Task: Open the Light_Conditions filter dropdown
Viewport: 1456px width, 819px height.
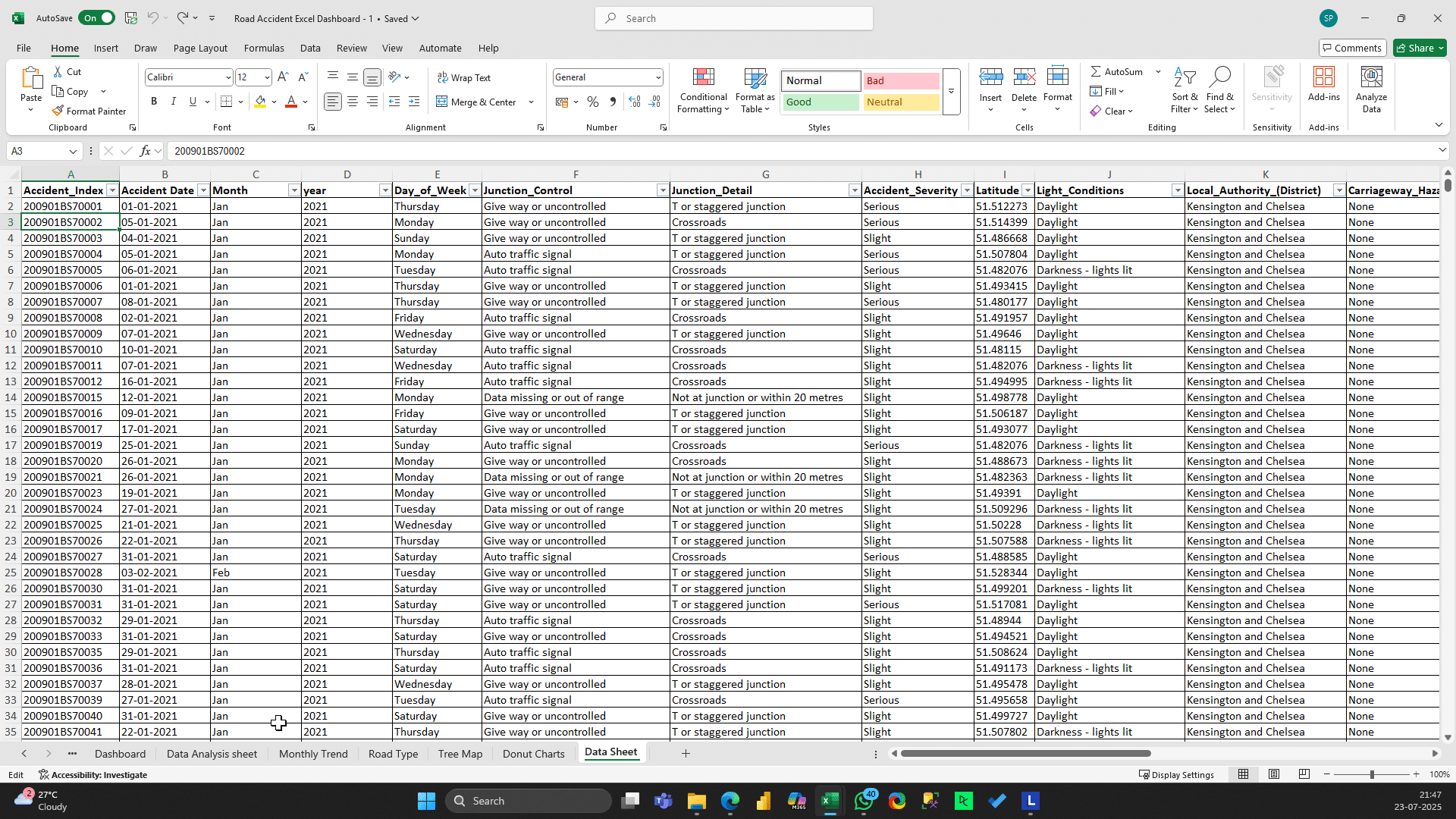Action: [1178, 190]
